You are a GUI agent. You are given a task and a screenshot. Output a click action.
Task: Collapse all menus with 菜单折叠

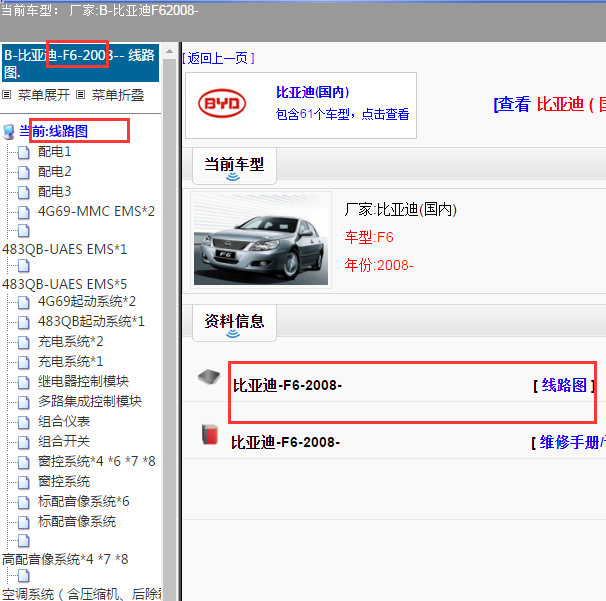click(x=117, y=95)
